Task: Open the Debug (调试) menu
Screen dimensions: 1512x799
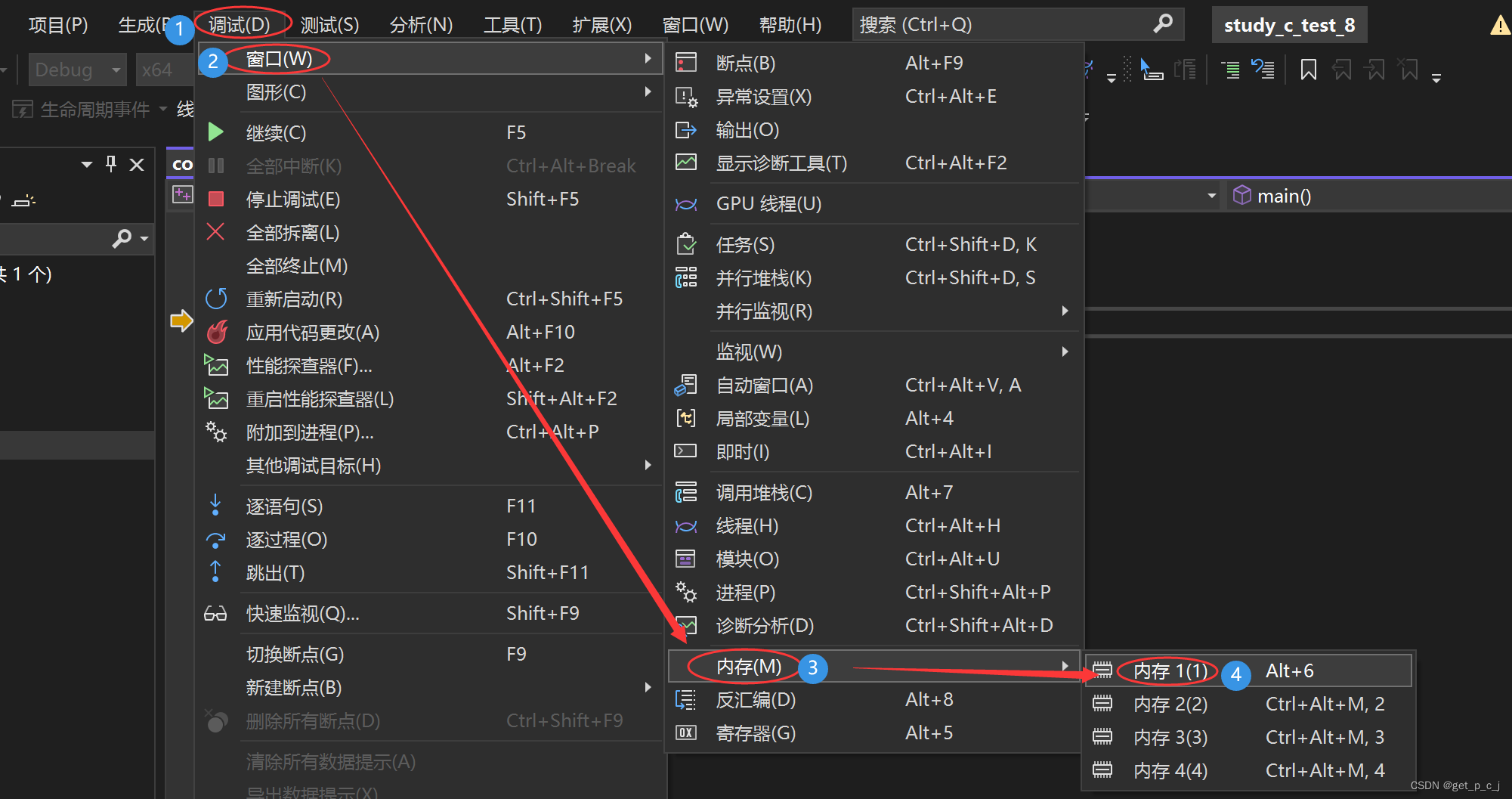Action: pos(240,24)
